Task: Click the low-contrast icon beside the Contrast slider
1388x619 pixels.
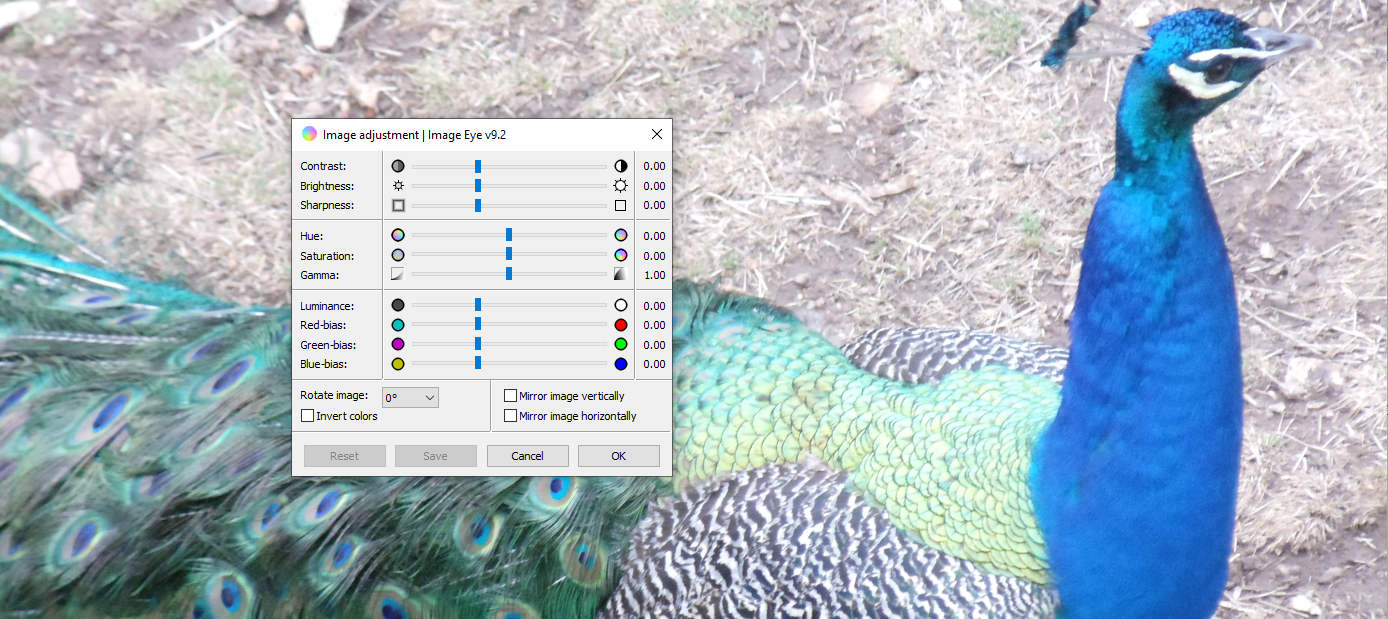Action: pyautogui.click(x=398, y=166)
